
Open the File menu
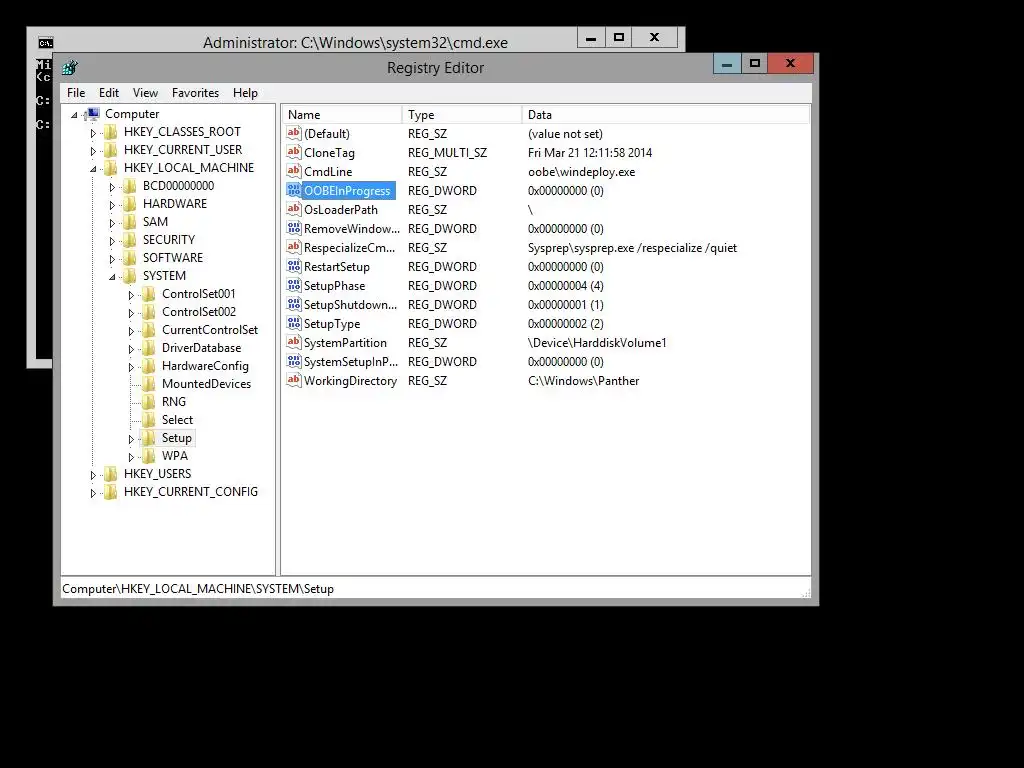tap(76, 93)
